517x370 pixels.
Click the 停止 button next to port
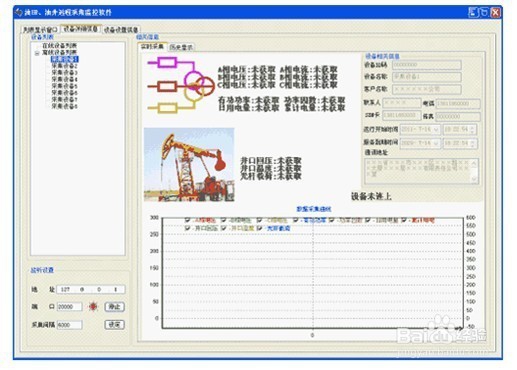(x=115, y=306)
